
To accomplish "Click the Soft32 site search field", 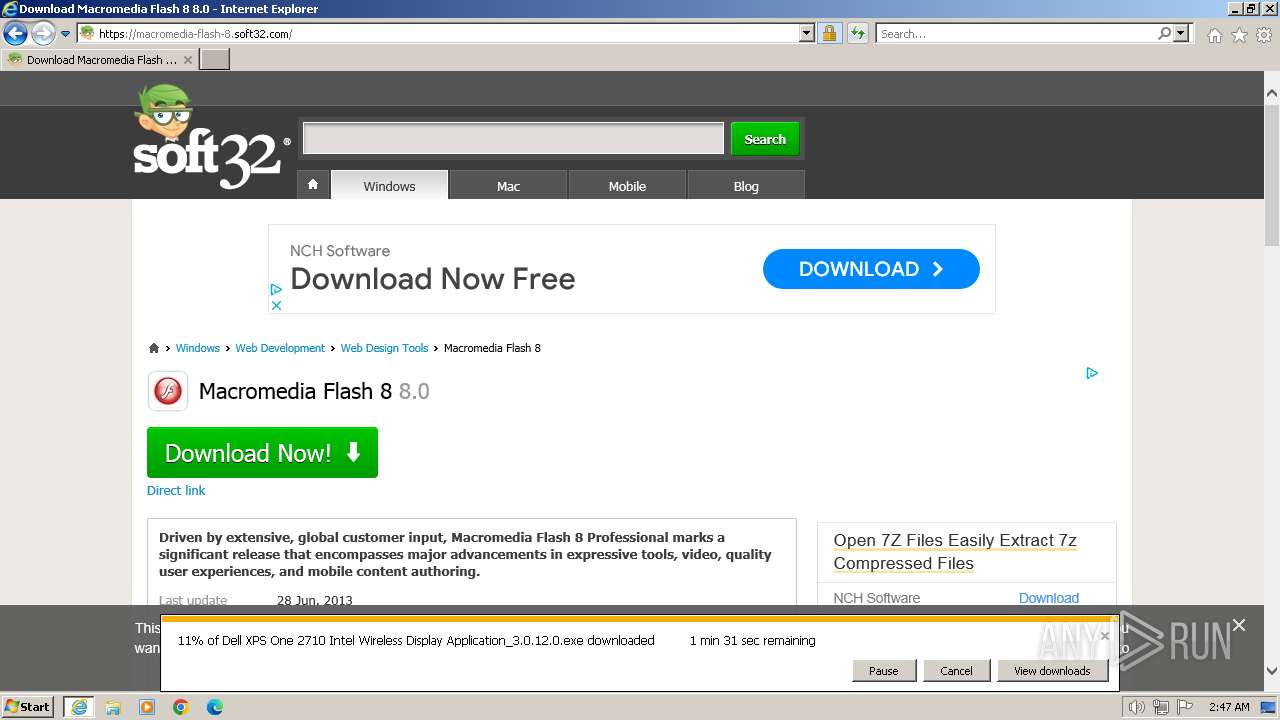I will click(x=513, y=139).
